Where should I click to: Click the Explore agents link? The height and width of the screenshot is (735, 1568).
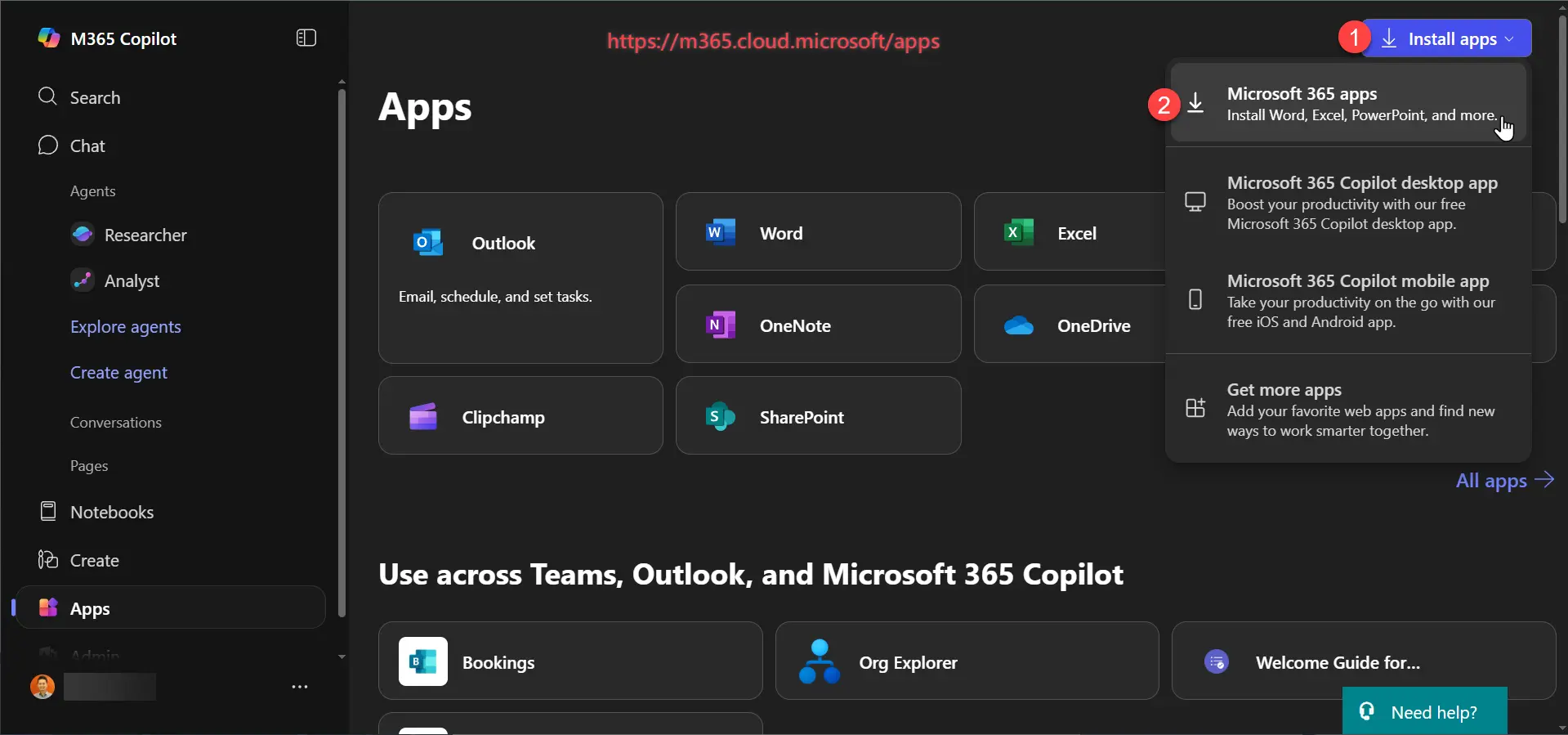(x=125, y=327)
